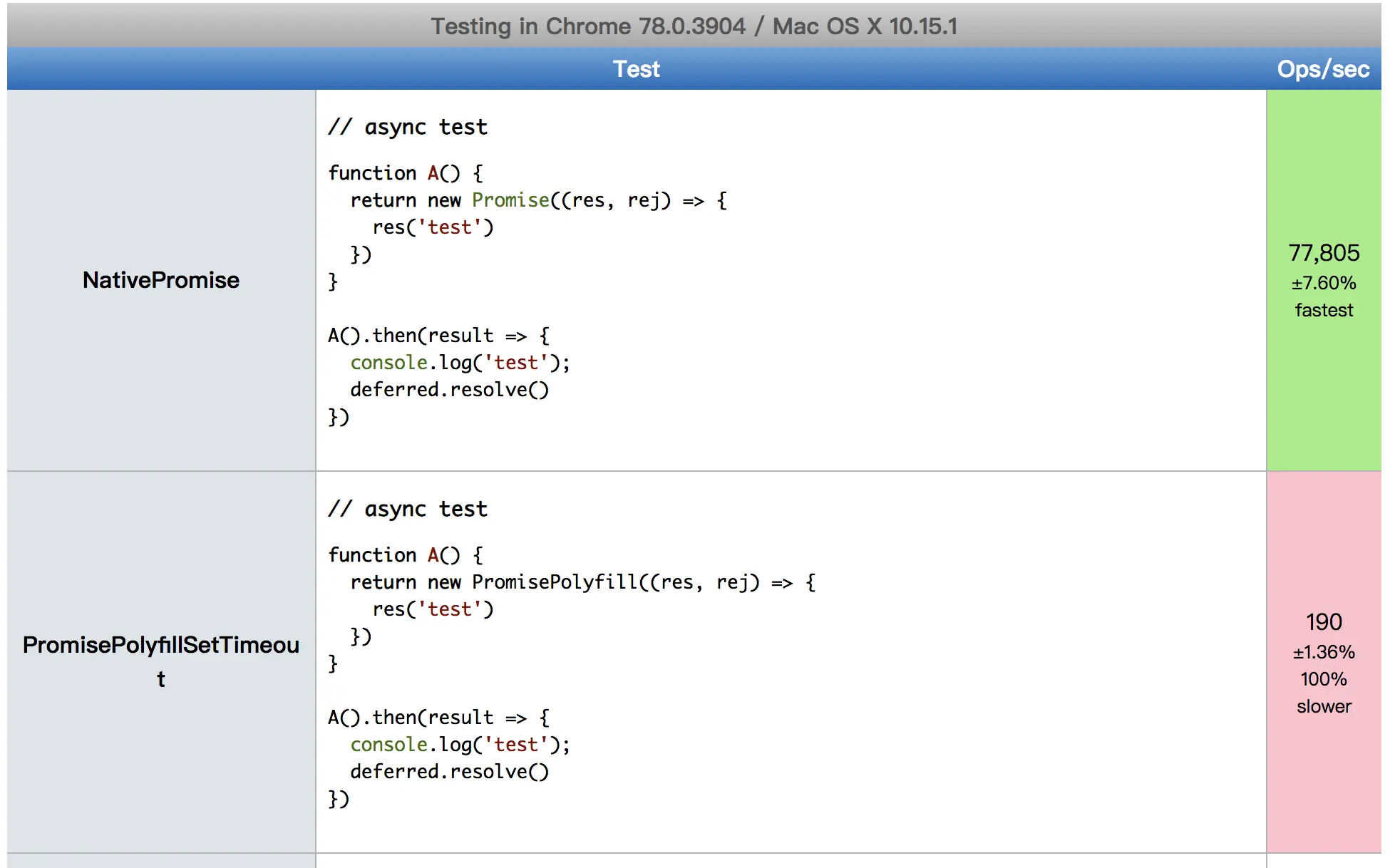
Task: Click the second '// async test' comment
Action: pos(408,510)
